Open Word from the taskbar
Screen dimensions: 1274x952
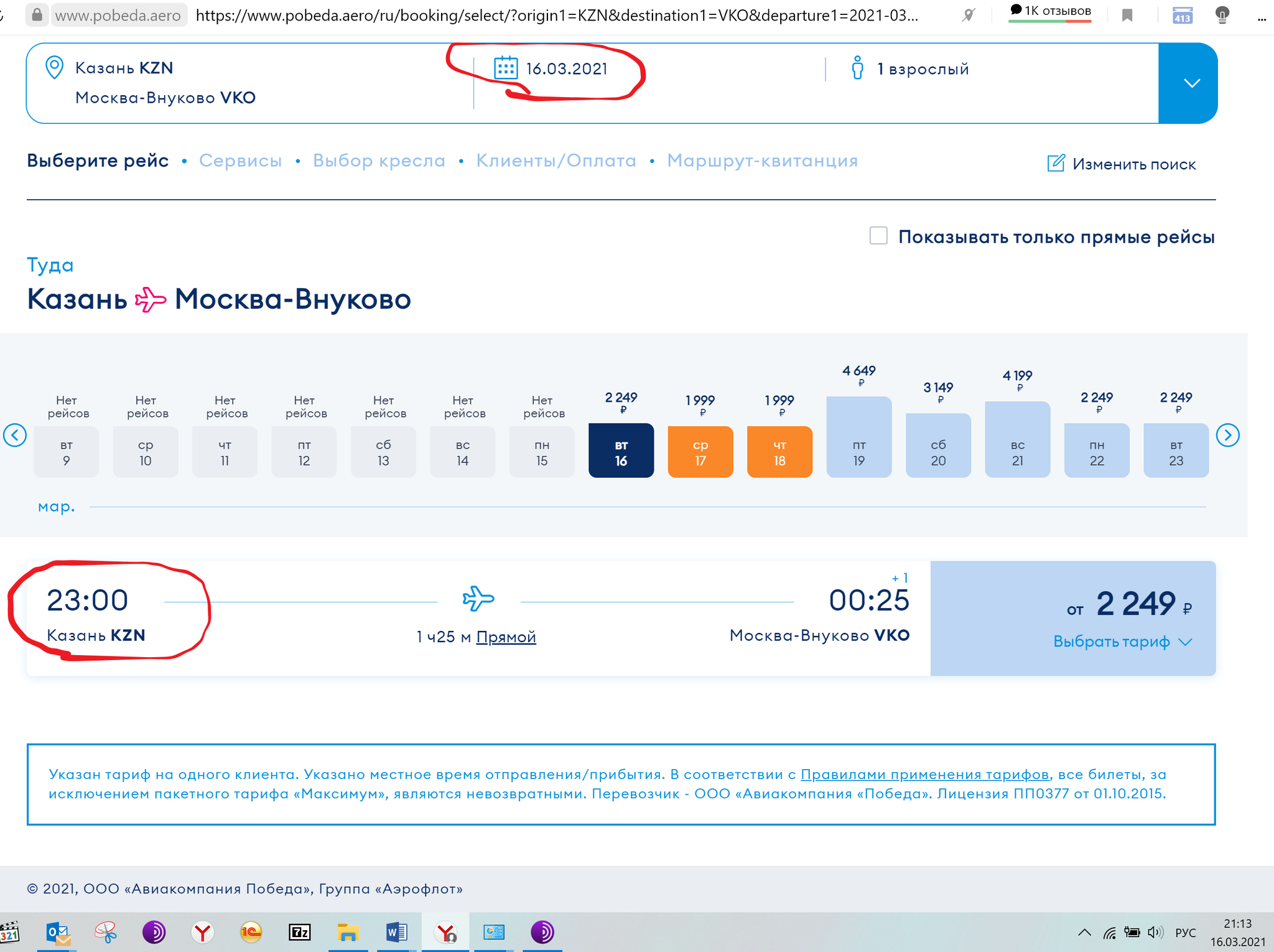pyautogui.click(x=396, y=933)
